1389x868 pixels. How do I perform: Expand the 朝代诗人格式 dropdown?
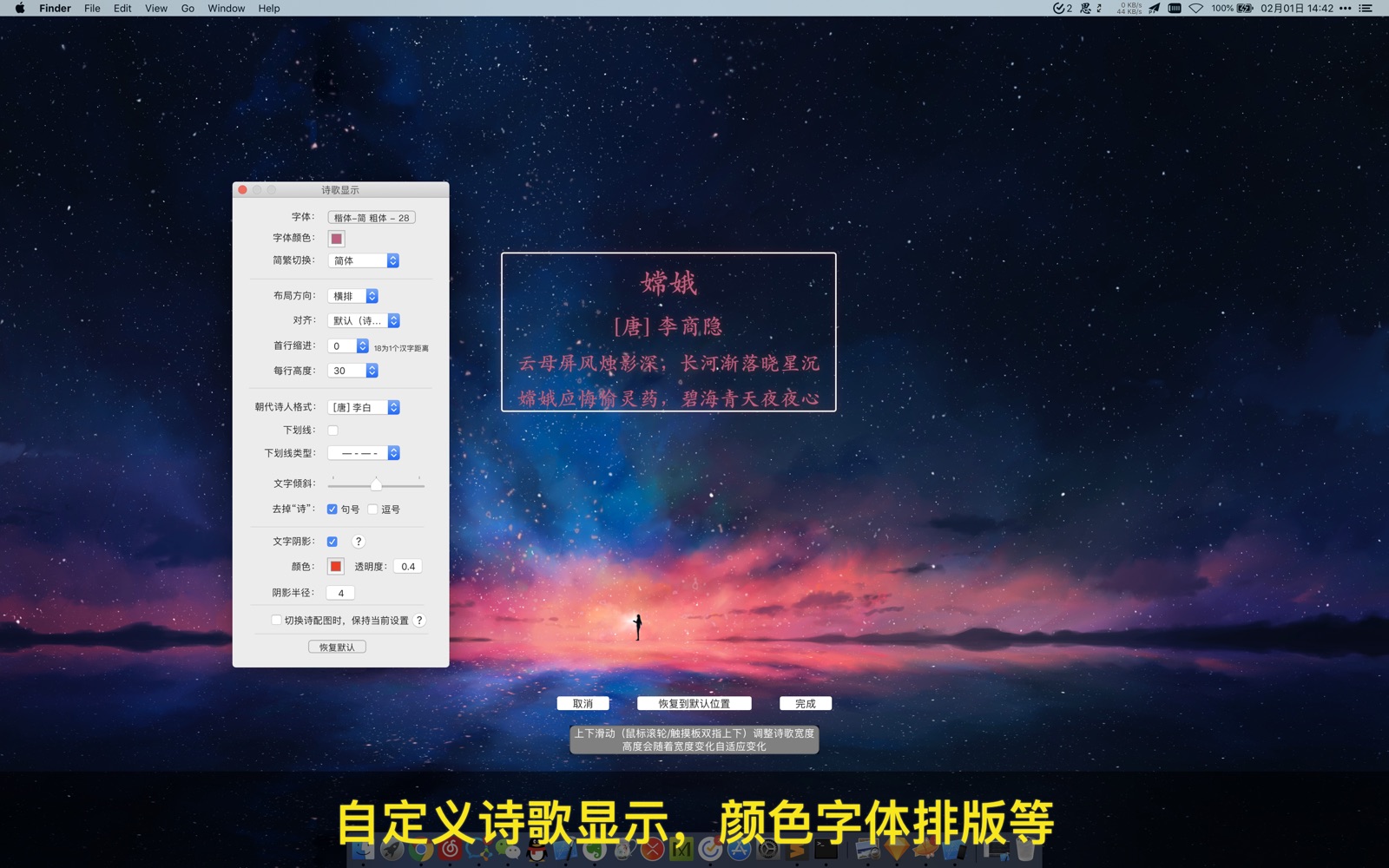pyautogui.click(x=363, y=408)
